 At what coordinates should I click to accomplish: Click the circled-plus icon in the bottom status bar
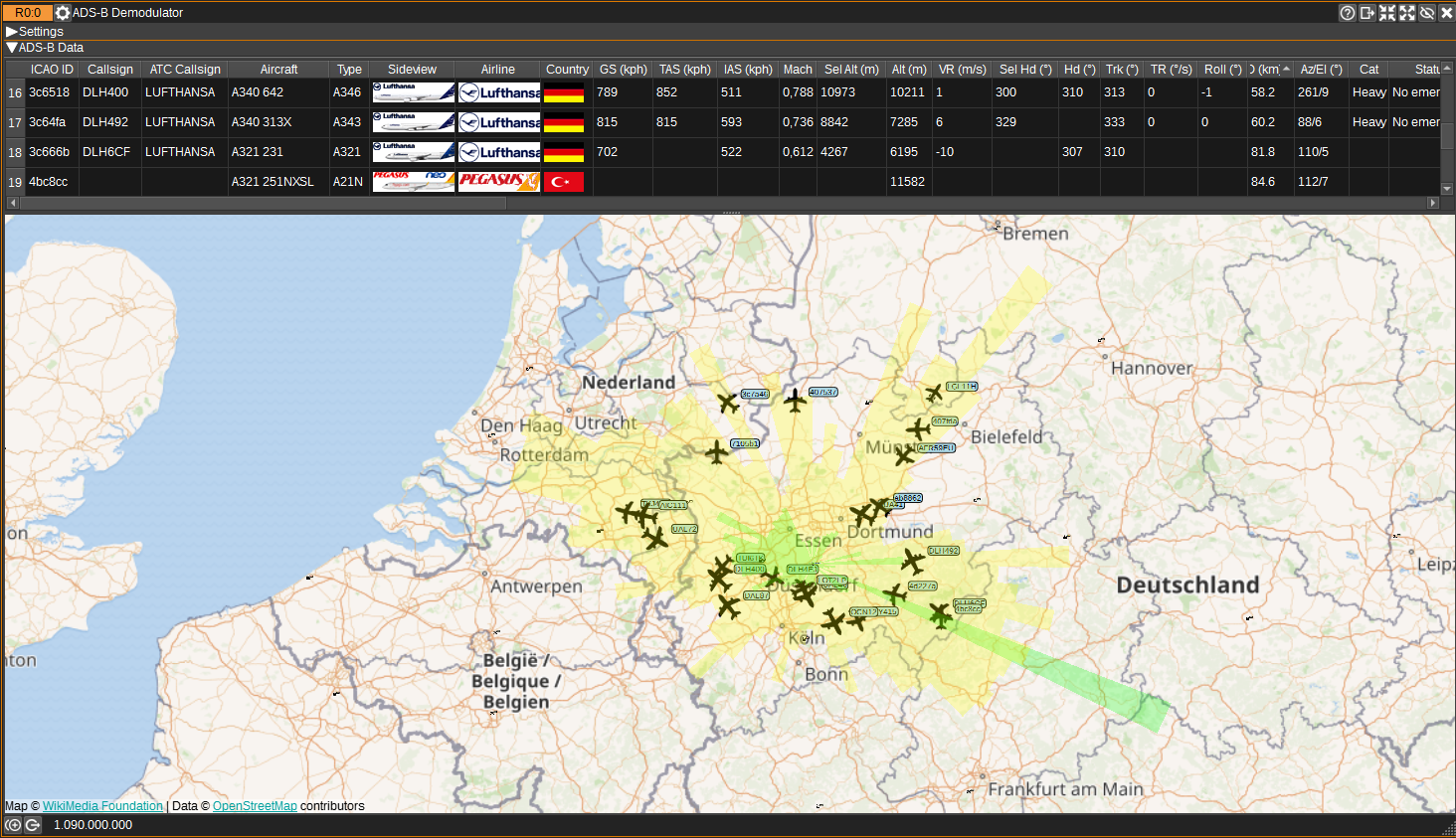12,824
